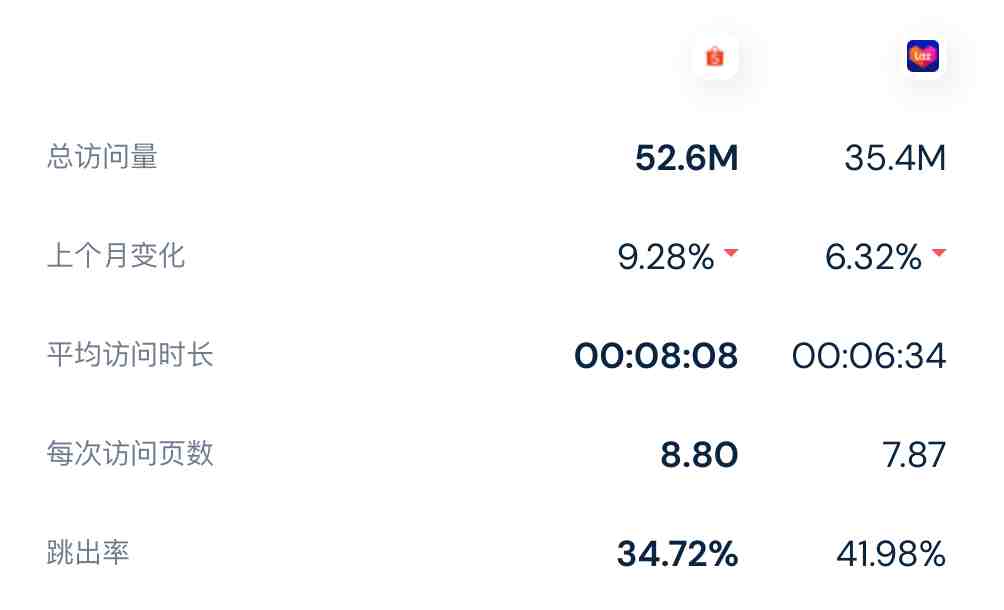Click the 34.72% bounce rate value

pyautogui.click(x=677, y=554)
